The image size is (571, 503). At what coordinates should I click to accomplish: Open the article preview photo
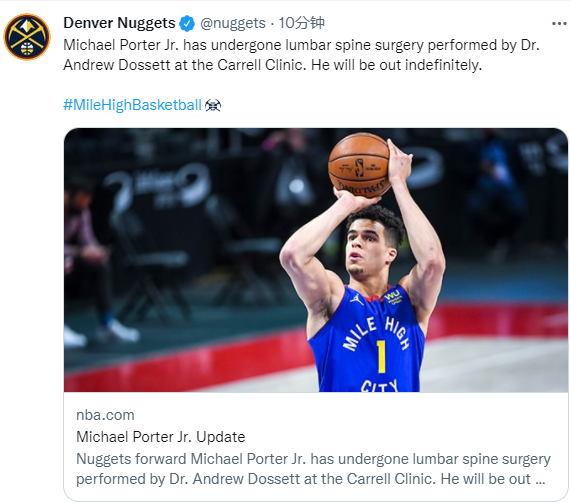[316, 260]
